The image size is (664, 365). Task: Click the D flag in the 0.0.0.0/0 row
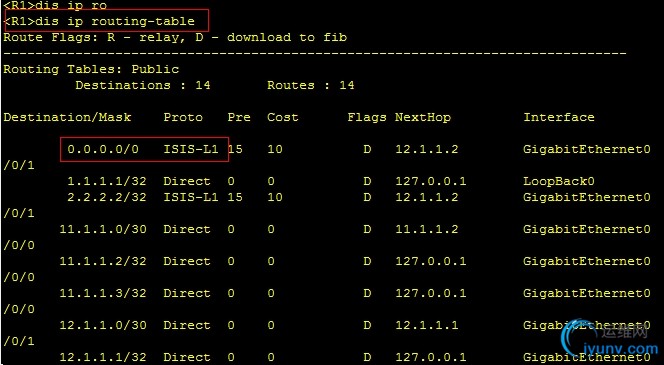(x=367, y=149)
